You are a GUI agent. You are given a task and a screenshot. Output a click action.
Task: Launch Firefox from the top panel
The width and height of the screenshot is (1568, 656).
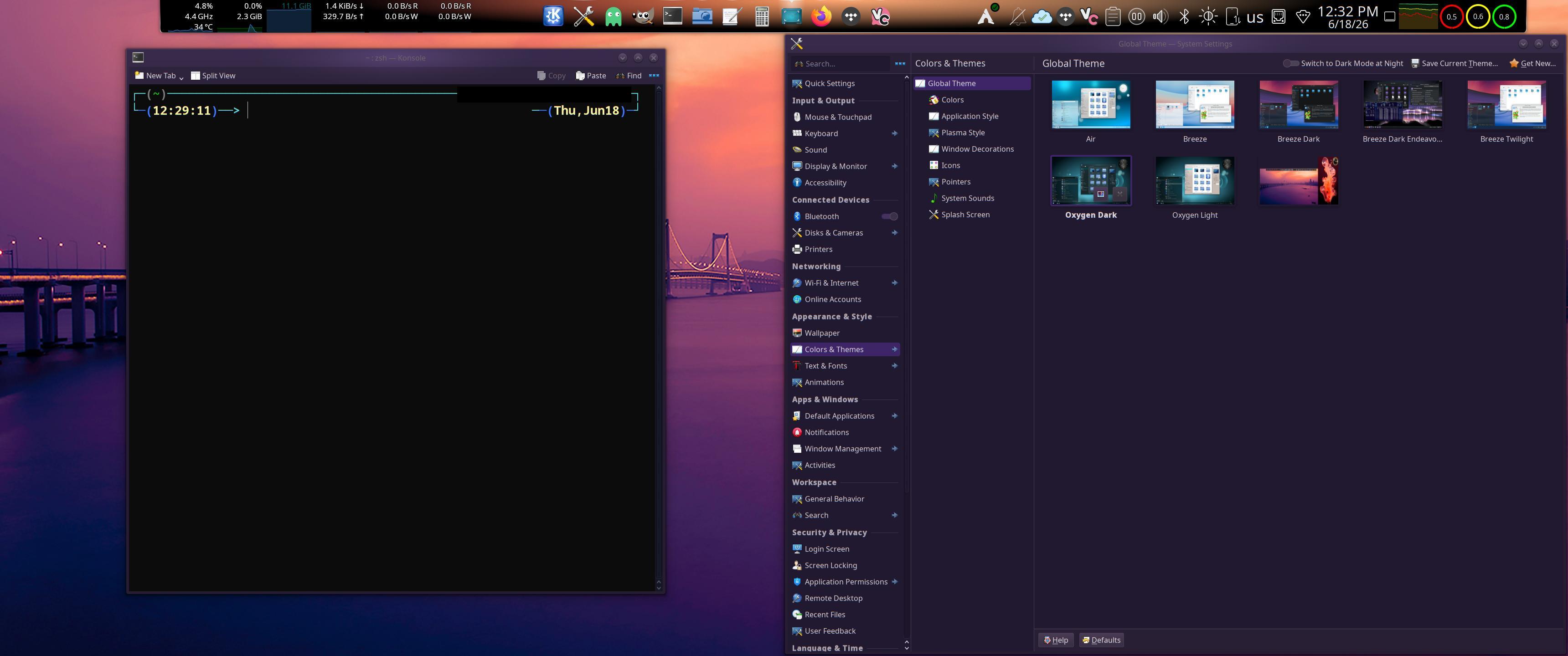point(821,16)
